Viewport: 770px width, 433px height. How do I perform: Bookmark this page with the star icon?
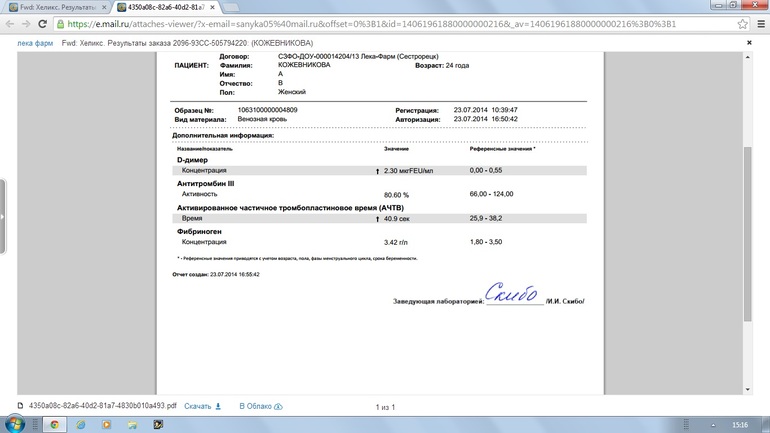tap(742, 24)
